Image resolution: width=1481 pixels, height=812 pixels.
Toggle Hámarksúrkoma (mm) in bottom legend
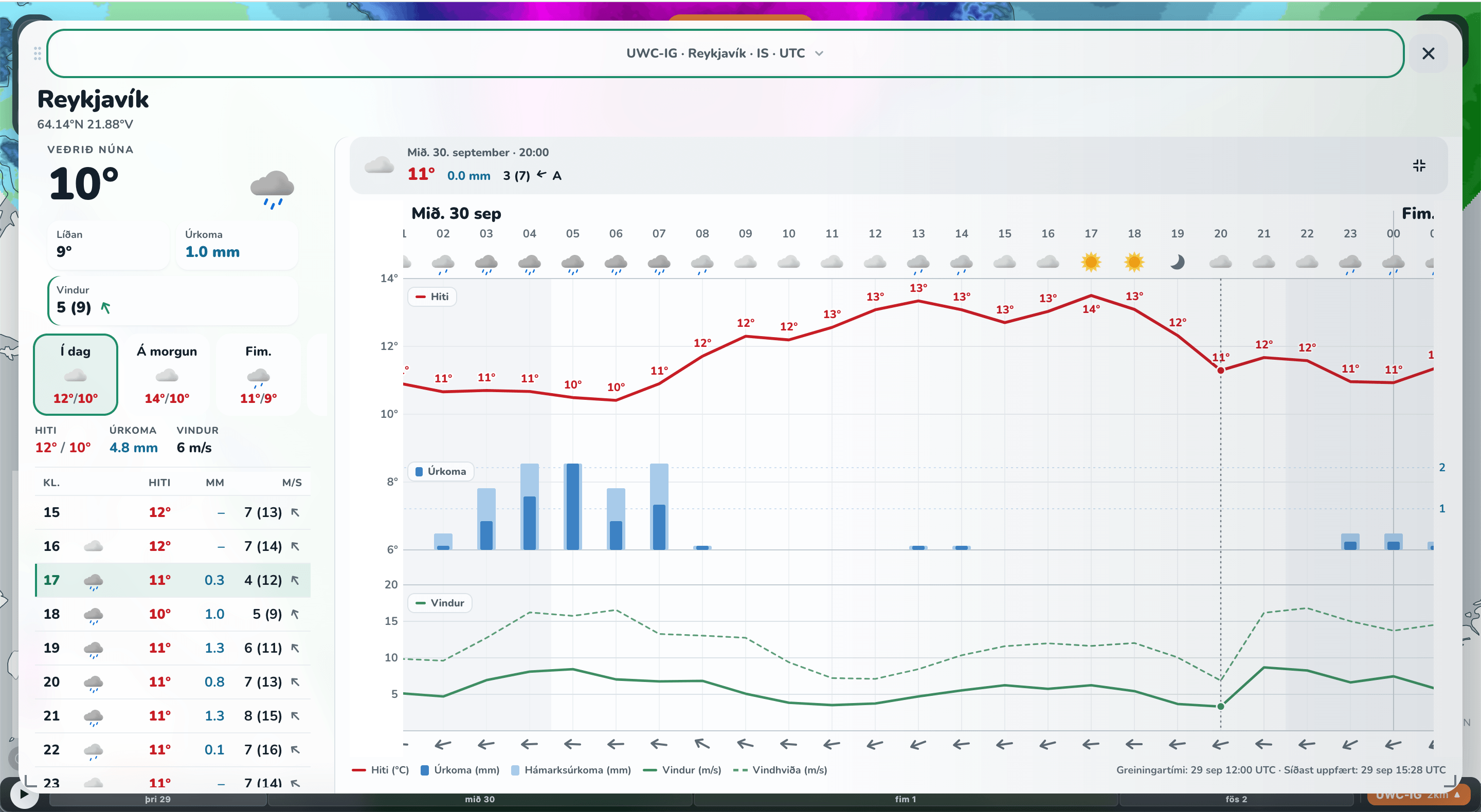(x=571, y=769)
